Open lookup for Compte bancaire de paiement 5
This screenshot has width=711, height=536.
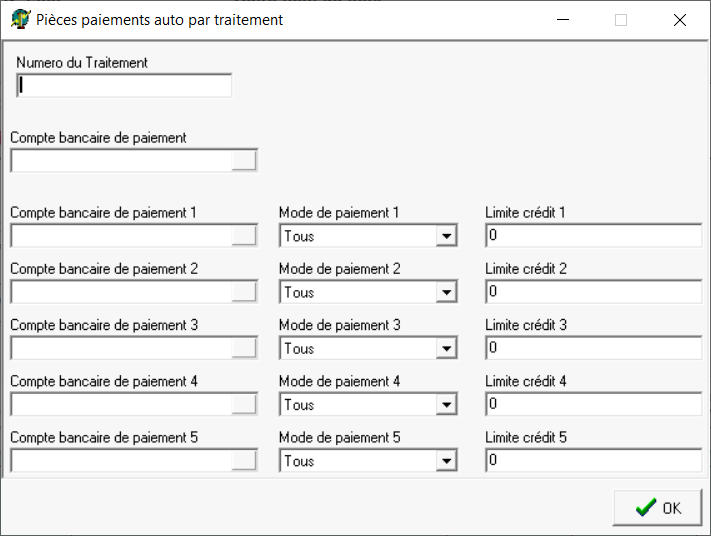pyautogui.click(x=244, y=460)
